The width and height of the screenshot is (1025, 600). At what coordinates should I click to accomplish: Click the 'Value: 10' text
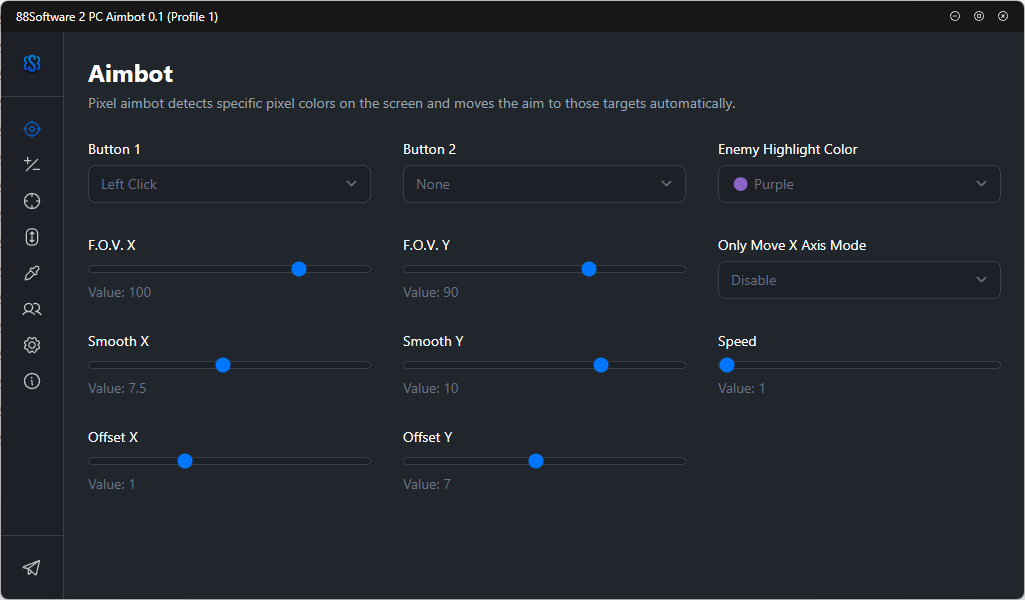point(431,388)
